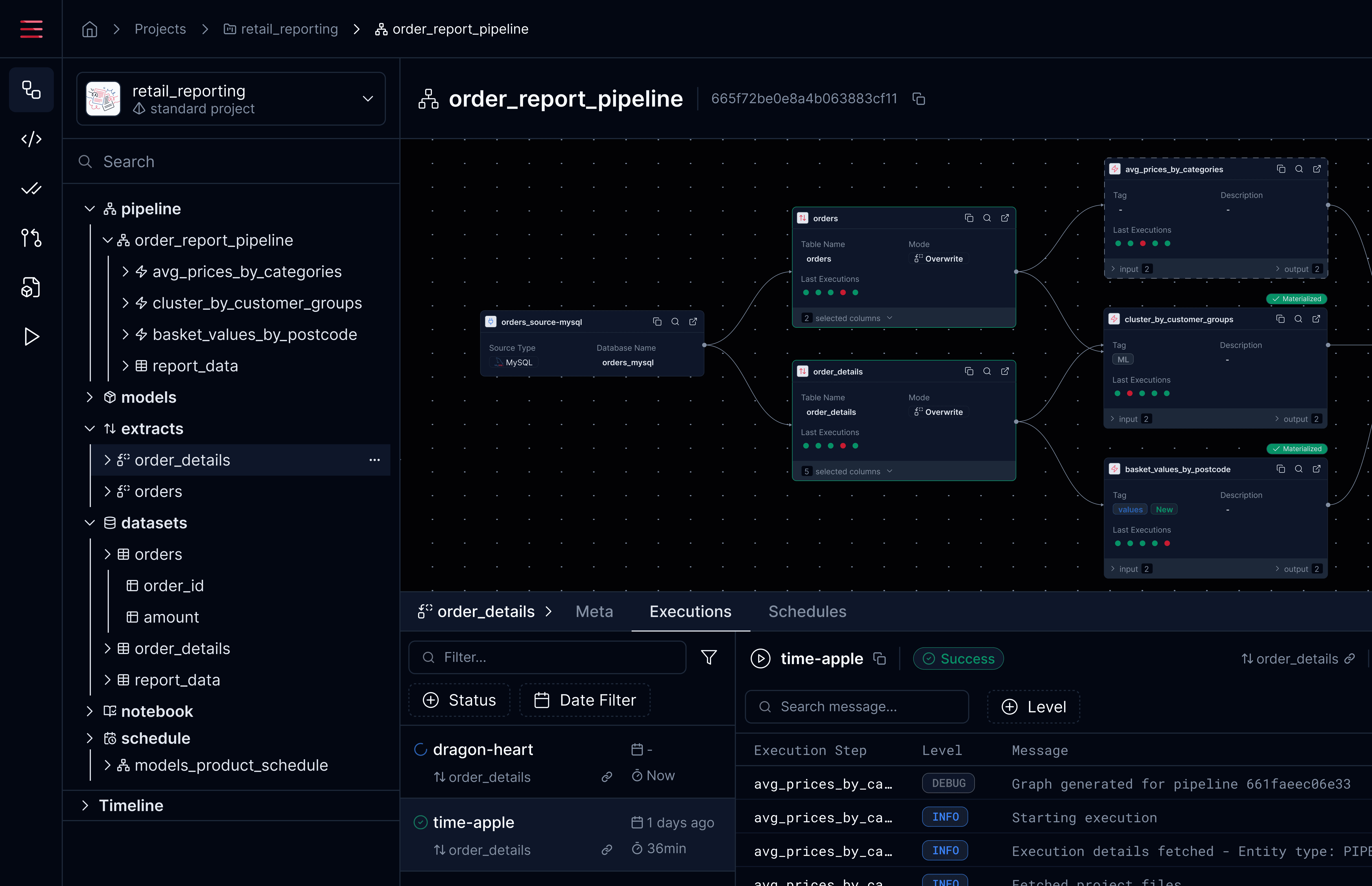Select the time-apple execution row
The image size is (1372, 886).
pos(567,835)
